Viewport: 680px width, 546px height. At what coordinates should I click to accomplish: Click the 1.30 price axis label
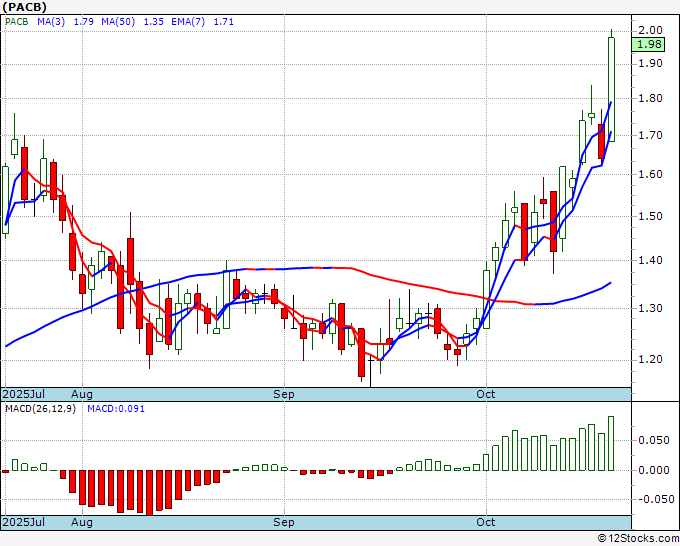[651, 308]
